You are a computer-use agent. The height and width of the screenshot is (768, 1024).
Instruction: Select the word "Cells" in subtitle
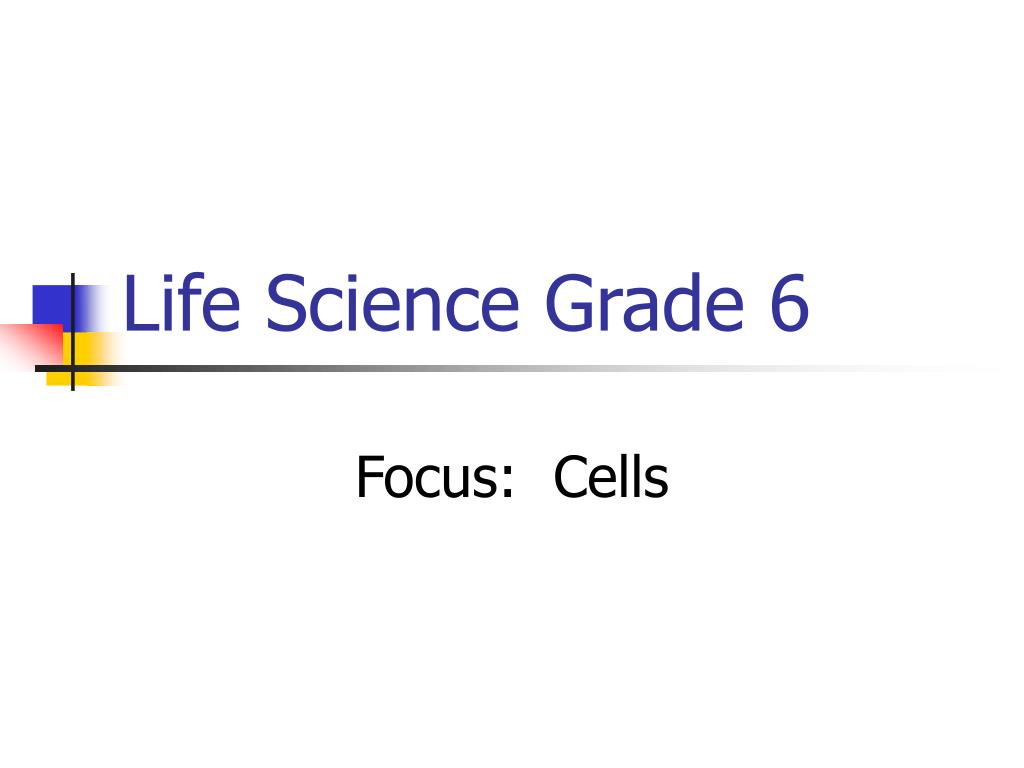611,477
